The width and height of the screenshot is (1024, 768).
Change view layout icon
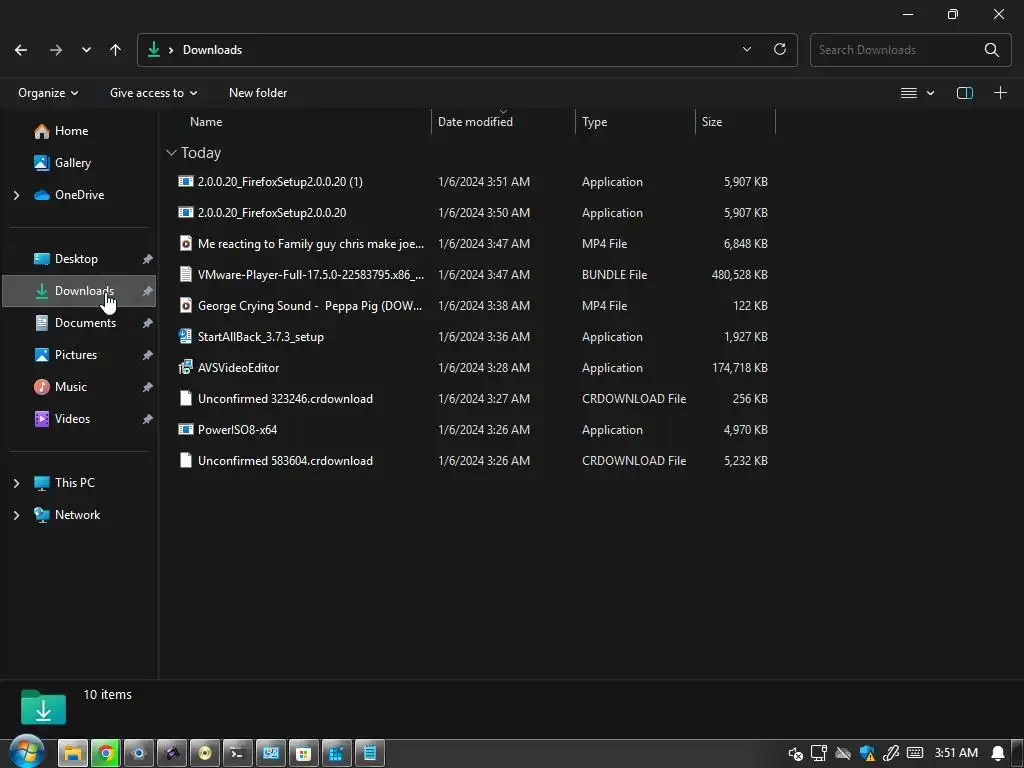tap(908, 93)
